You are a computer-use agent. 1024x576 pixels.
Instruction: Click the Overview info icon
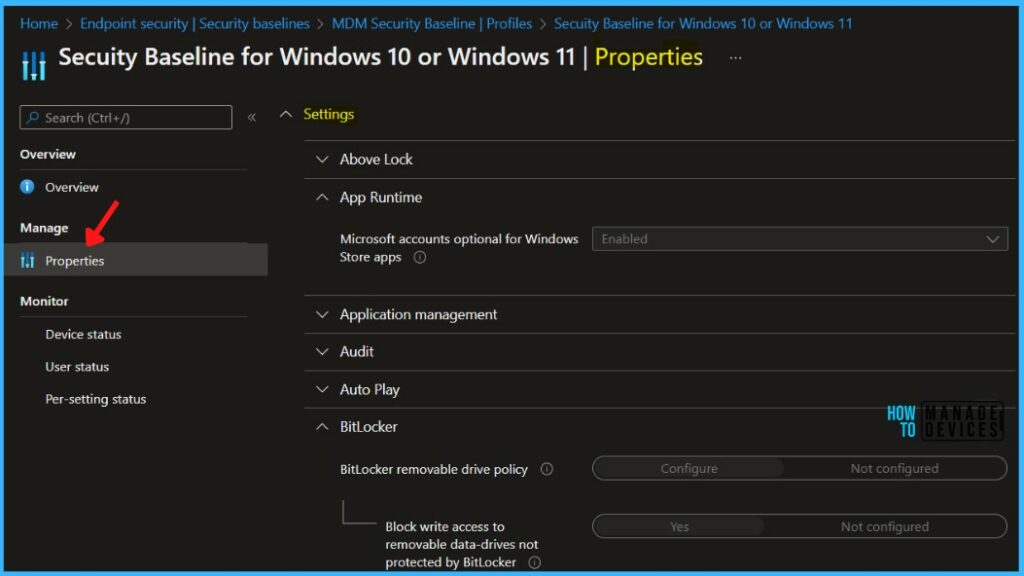point(27,187)
